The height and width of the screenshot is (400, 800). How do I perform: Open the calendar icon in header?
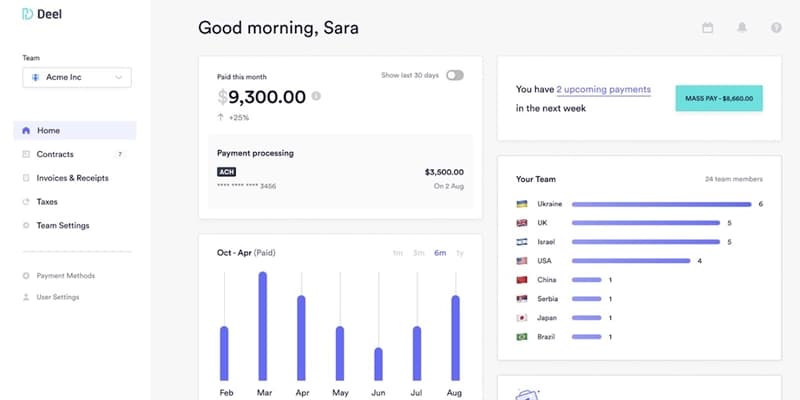click(707, 28)
